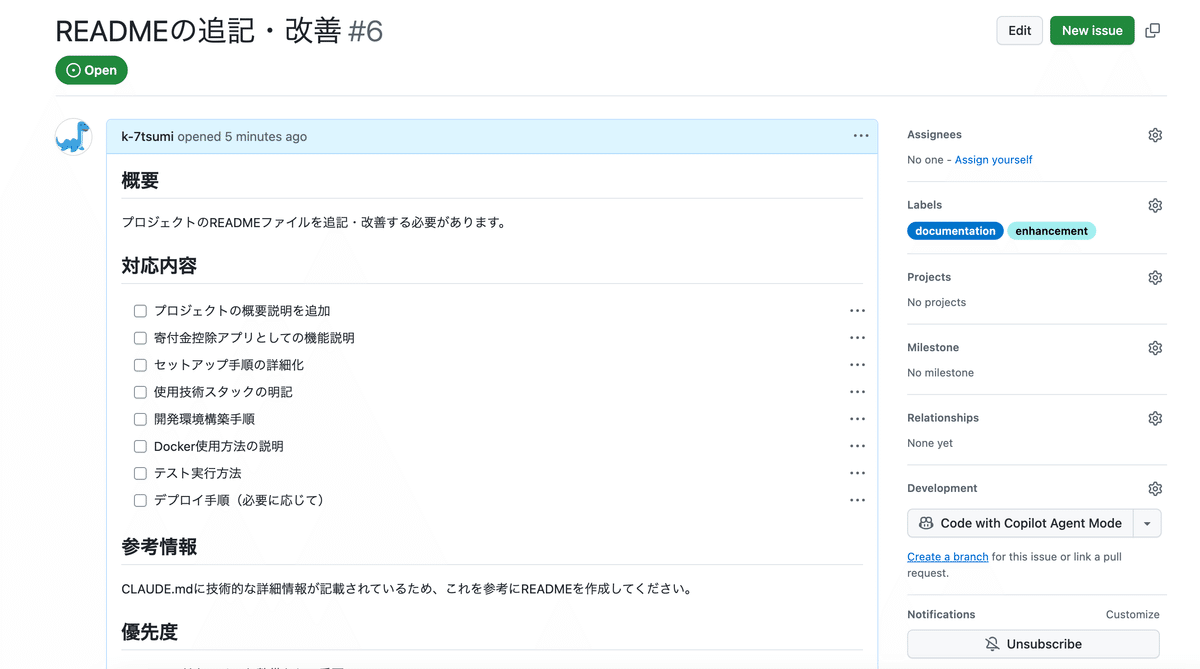The image size is (1200, 669).
Task: Open the menu beside 使用技術スタックの明記
Action: pos(857,391)
